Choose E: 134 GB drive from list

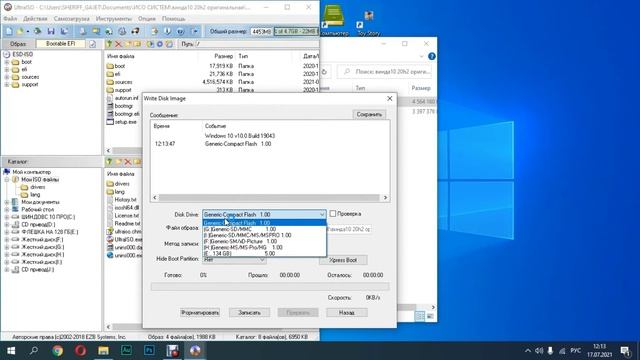point(264,253)
